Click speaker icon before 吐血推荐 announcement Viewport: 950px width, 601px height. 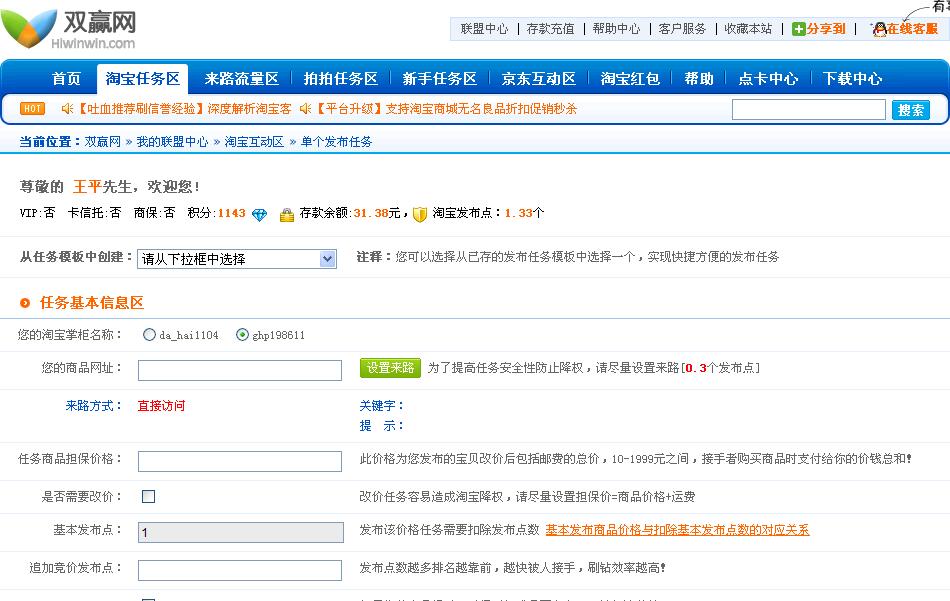click(67, 108)
